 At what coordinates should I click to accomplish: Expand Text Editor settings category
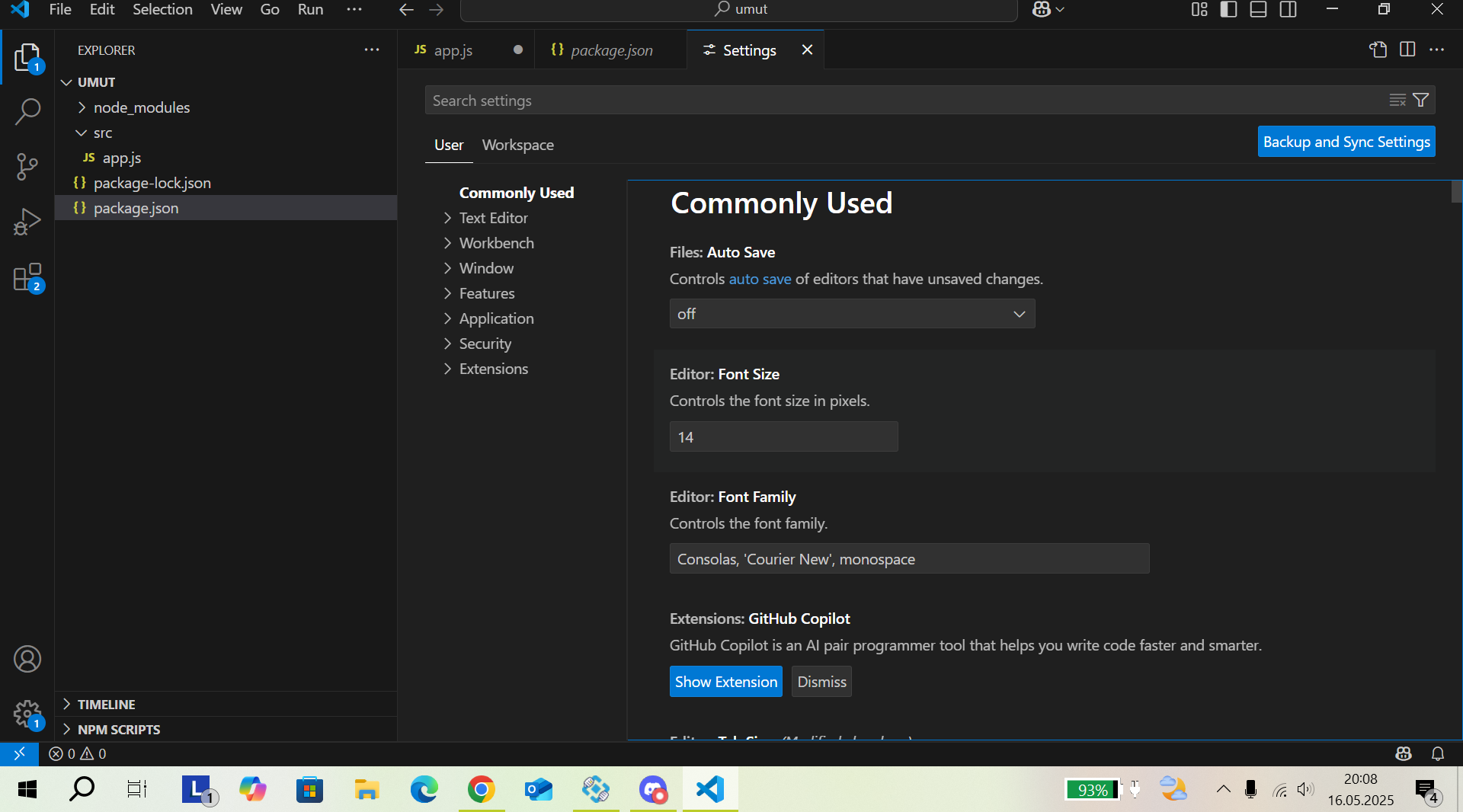pyautogui.click(x=493, y=218)
